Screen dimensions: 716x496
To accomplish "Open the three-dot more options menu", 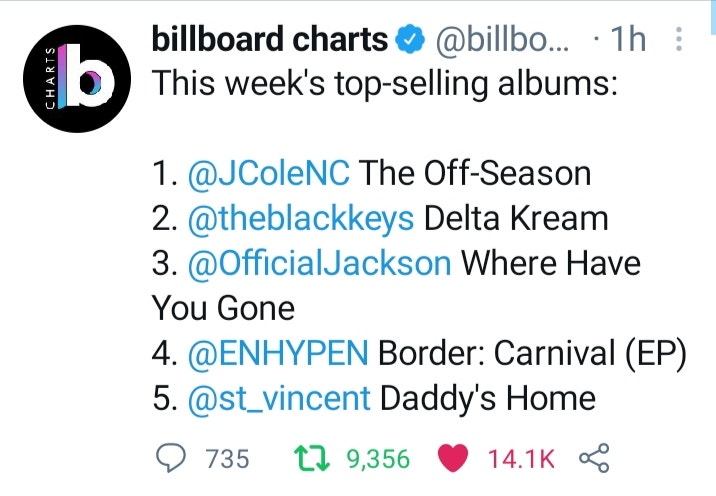I will (x=679, y=39).
